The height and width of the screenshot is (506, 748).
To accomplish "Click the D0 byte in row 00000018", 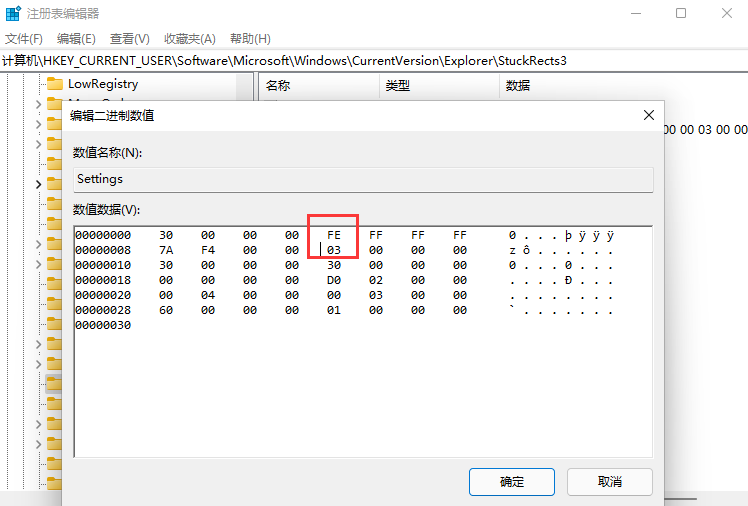I will (x=334, y=280).
